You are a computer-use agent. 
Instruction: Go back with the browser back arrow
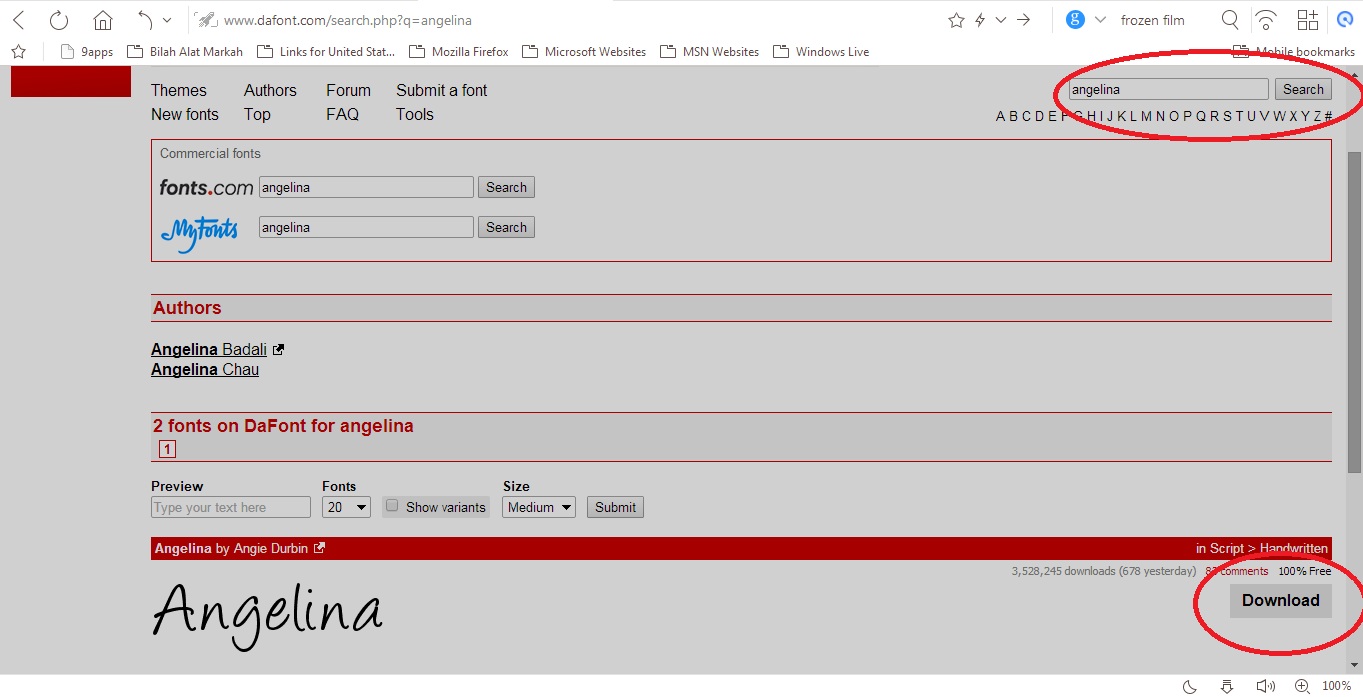point(19,20)
